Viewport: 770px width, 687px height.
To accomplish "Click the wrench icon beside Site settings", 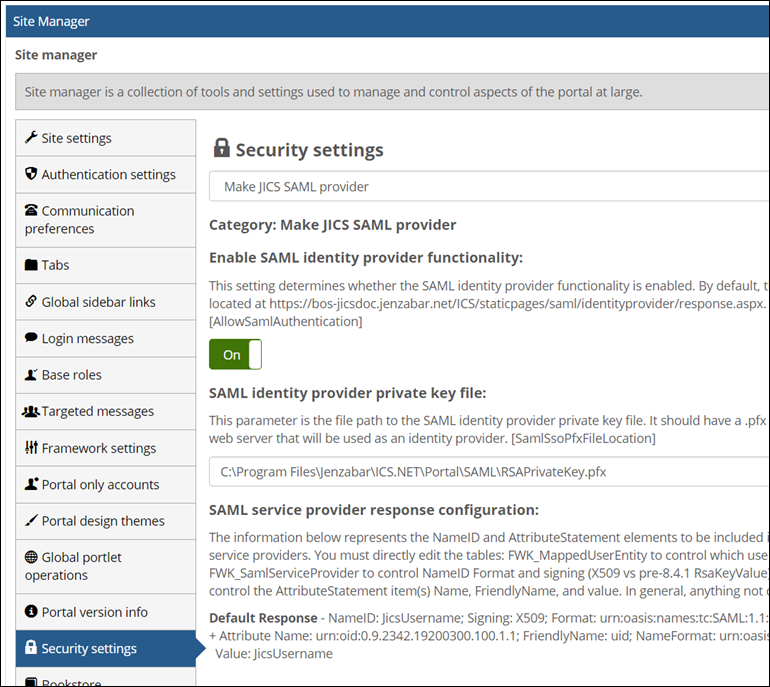I will coord(31,137).
